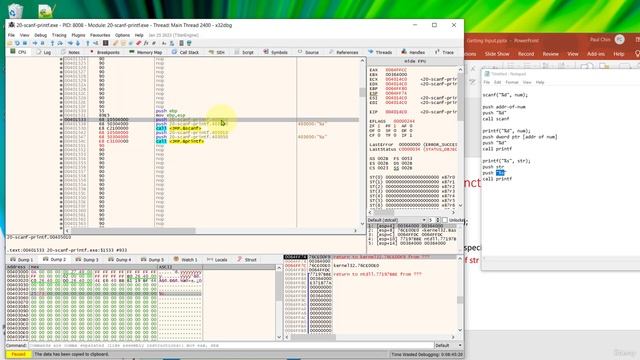Find strings with the Az toolbar icon
This screenshot has height=360, width=640.
click(164, 43)
